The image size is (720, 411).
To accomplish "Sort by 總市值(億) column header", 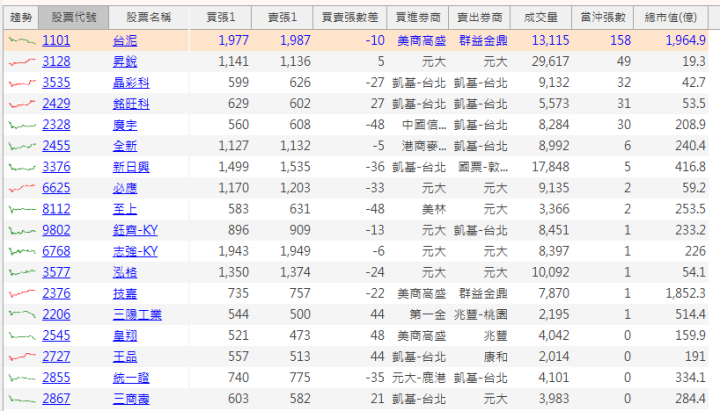I will (x=676, y=17).
